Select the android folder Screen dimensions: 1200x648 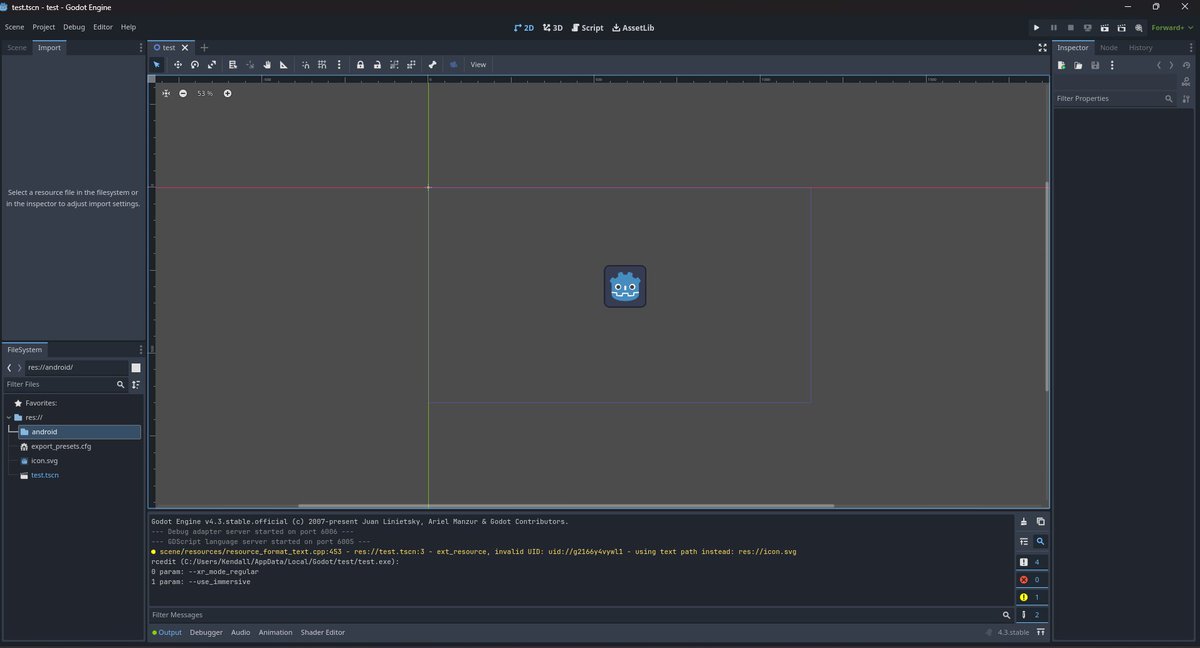pos(79,432)
